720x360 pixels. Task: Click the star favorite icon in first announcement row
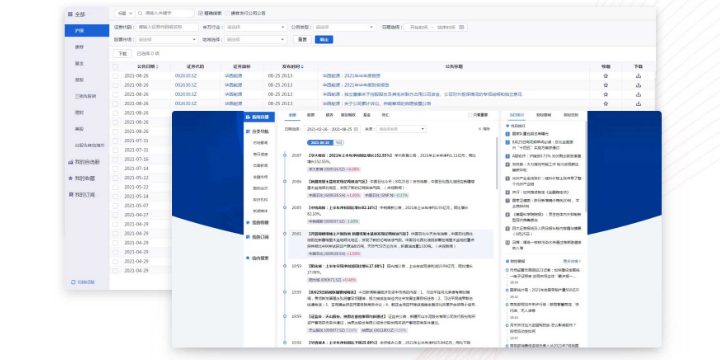[606, 76]
